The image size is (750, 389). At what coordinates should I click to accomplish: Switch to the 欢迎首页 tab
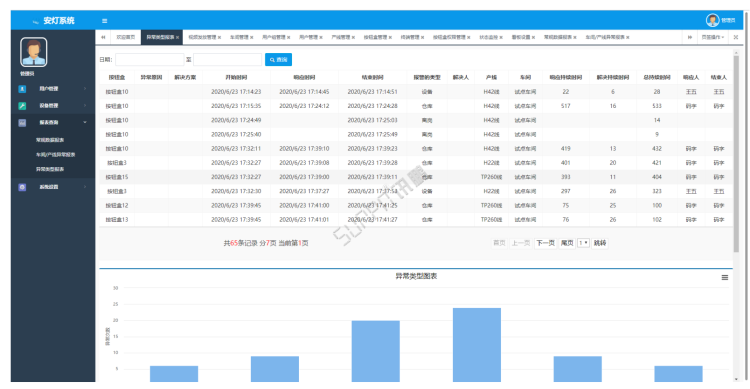(126, 37)
